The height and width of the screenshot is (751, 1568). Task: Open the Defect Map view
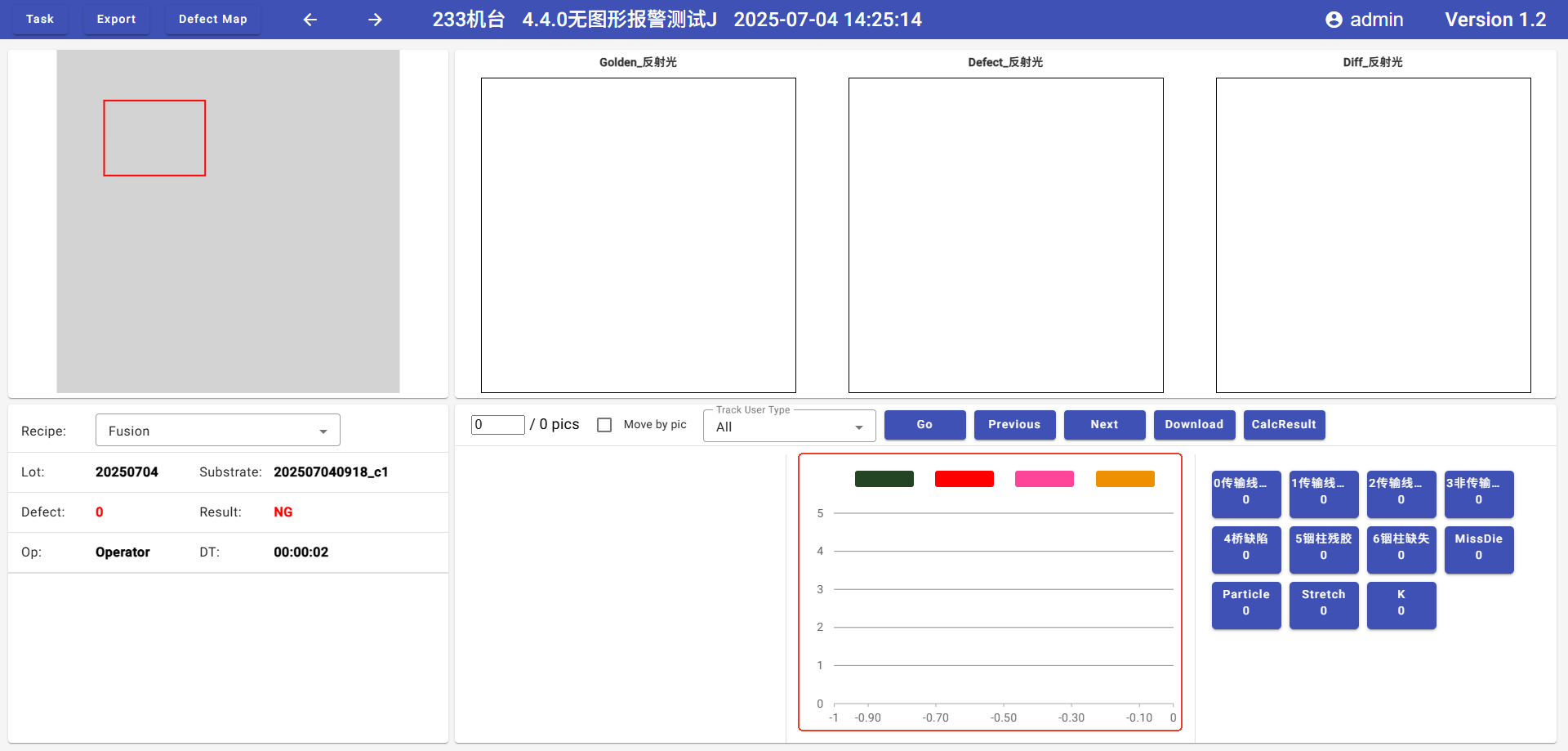(213, 19)
